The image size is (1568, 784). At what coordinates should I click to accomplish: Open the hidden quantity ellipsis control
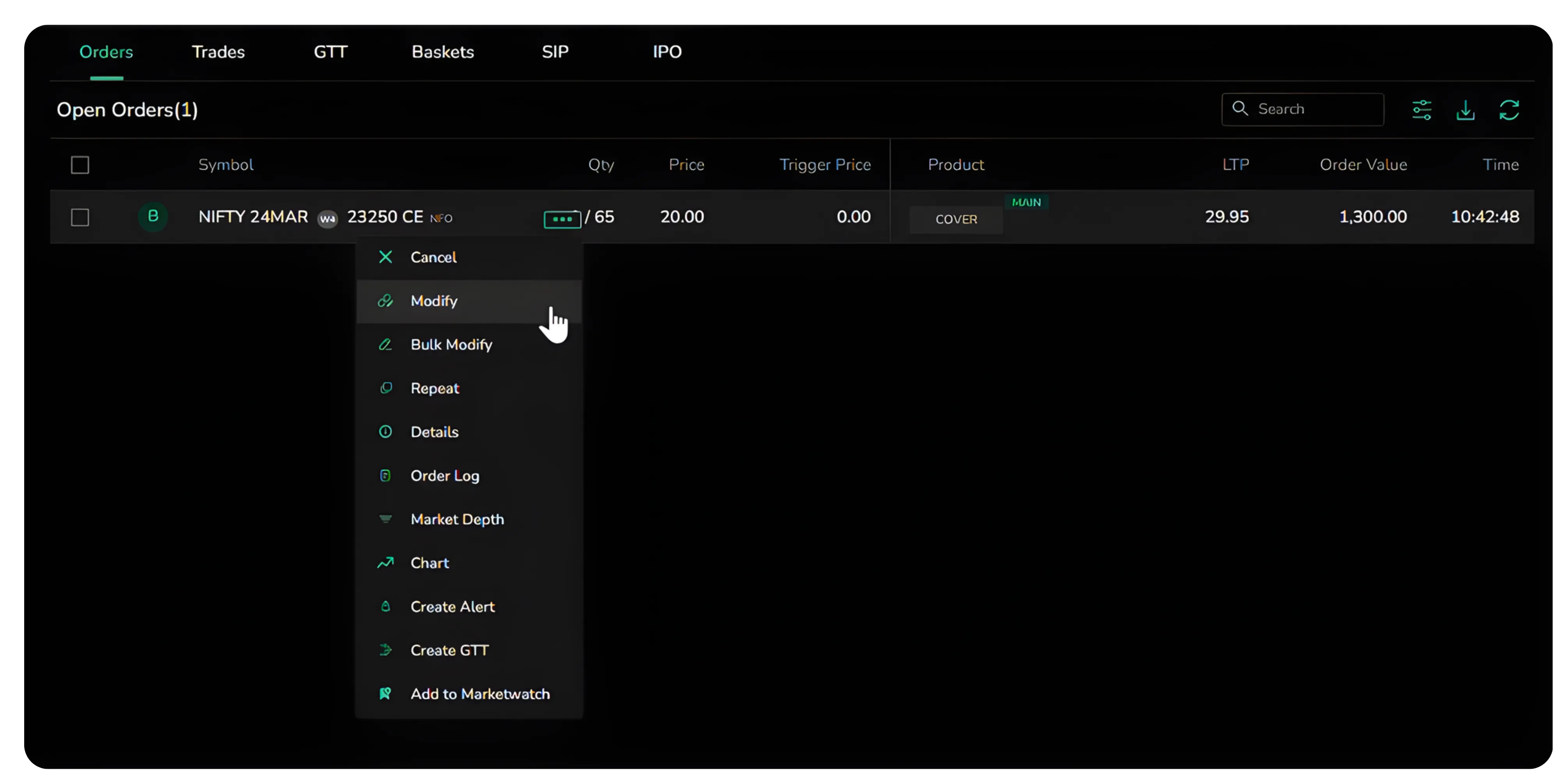point(562,218)
